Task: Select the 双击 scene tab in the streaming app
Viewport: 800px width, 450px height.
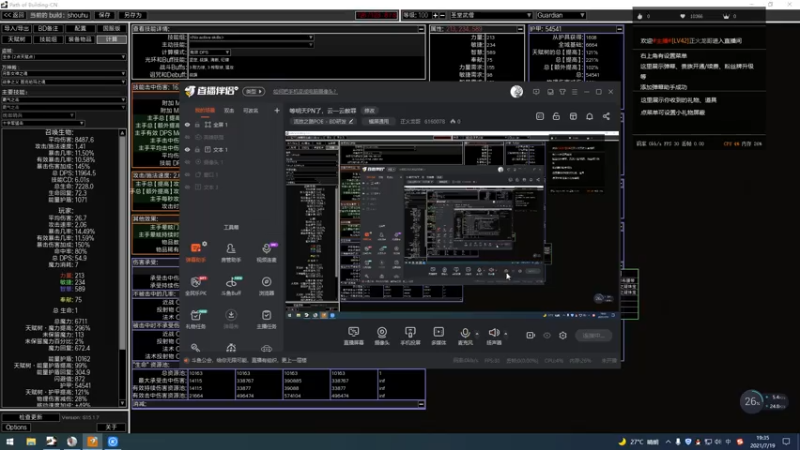Action: 229,111
